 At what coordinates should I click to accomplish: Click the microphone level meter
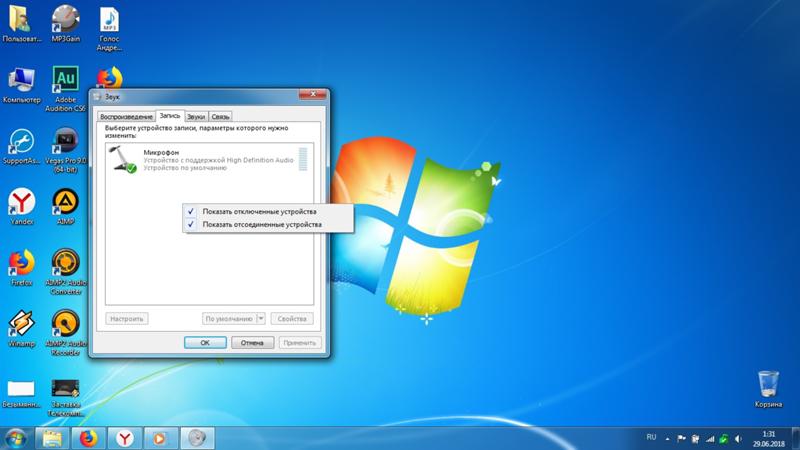pyautogui.click(x=303, y=159)
